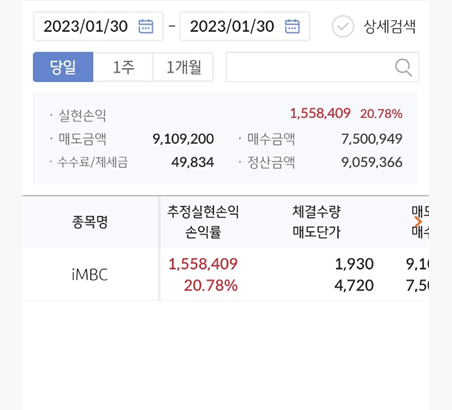Click the 상세검색 label text
The height and width of the screenshot is (410, 452).
coord(389,27)
